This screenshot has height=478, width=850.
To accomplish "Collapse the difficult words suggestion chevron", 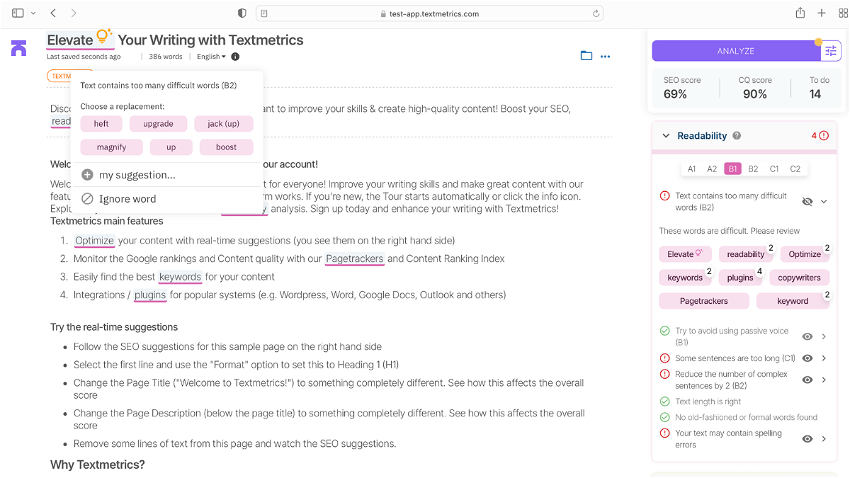I will 823,202.
